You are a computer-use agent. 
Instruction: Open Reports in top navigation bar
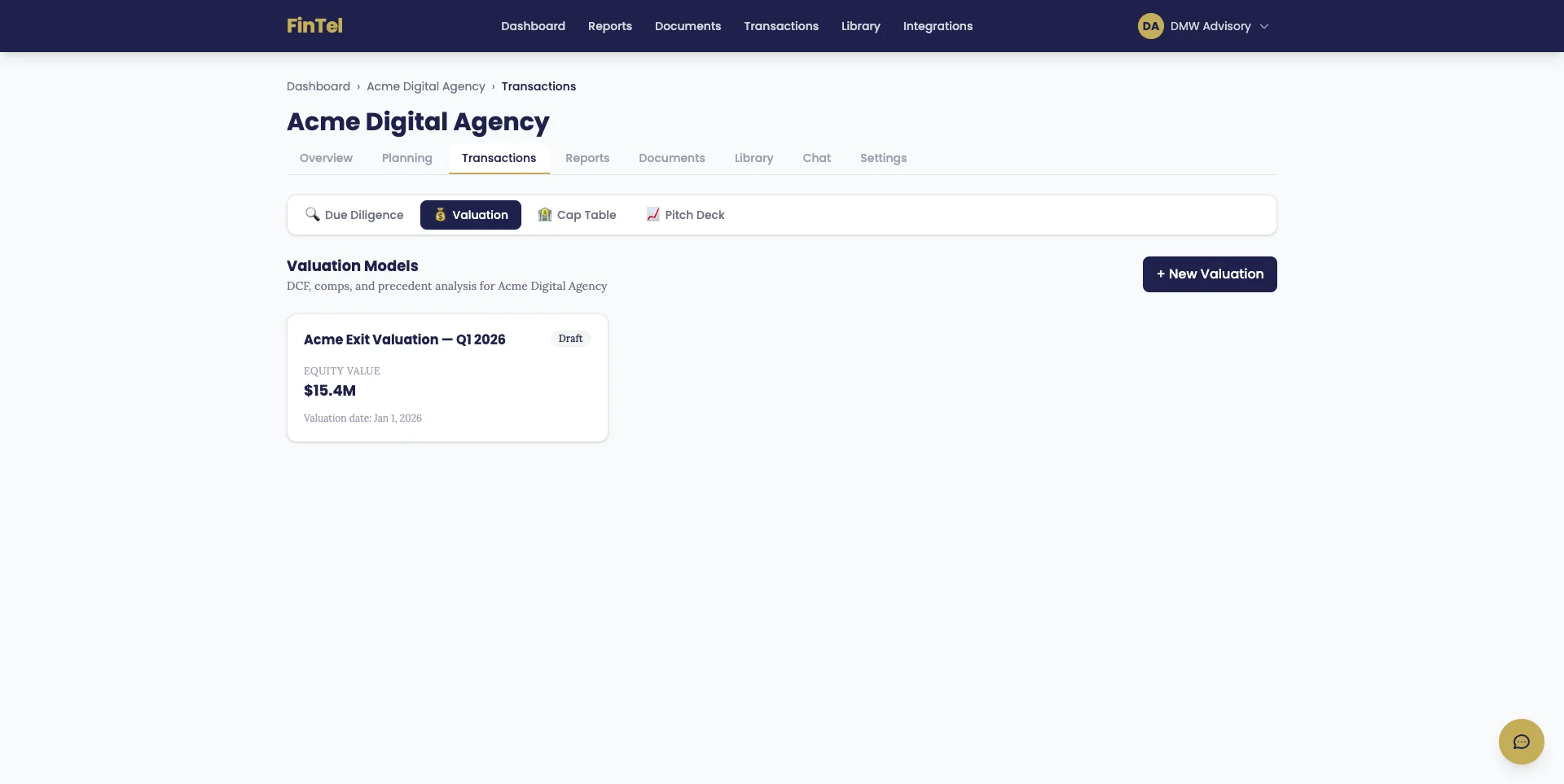point(609,26)
